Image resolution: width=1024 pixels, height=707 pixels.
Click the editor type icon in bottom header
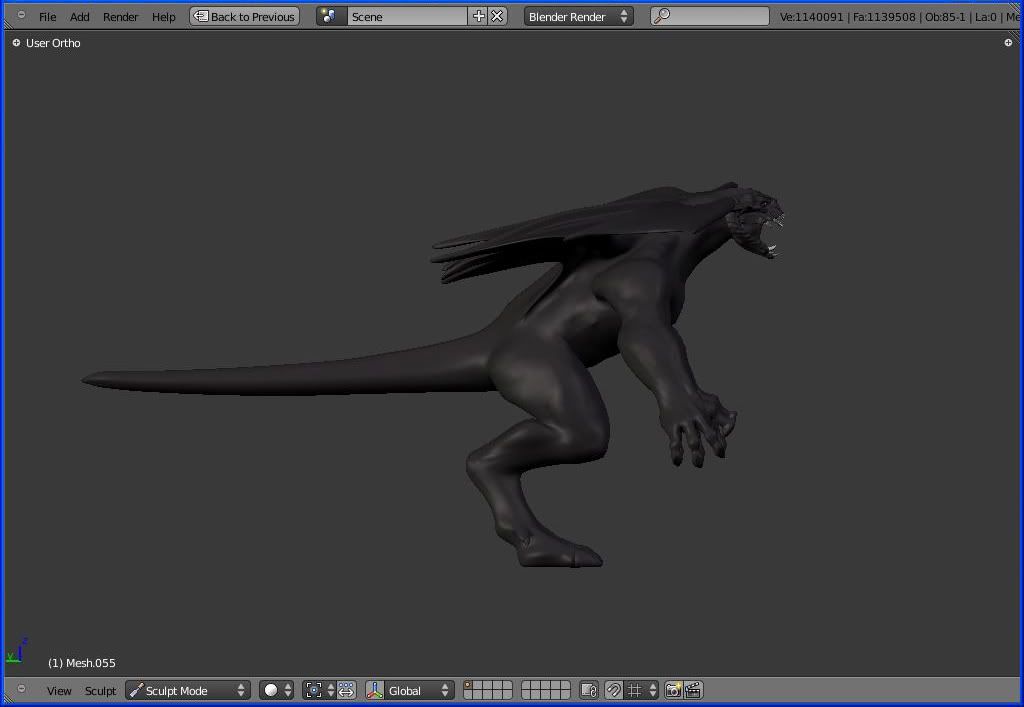point(20,690)
